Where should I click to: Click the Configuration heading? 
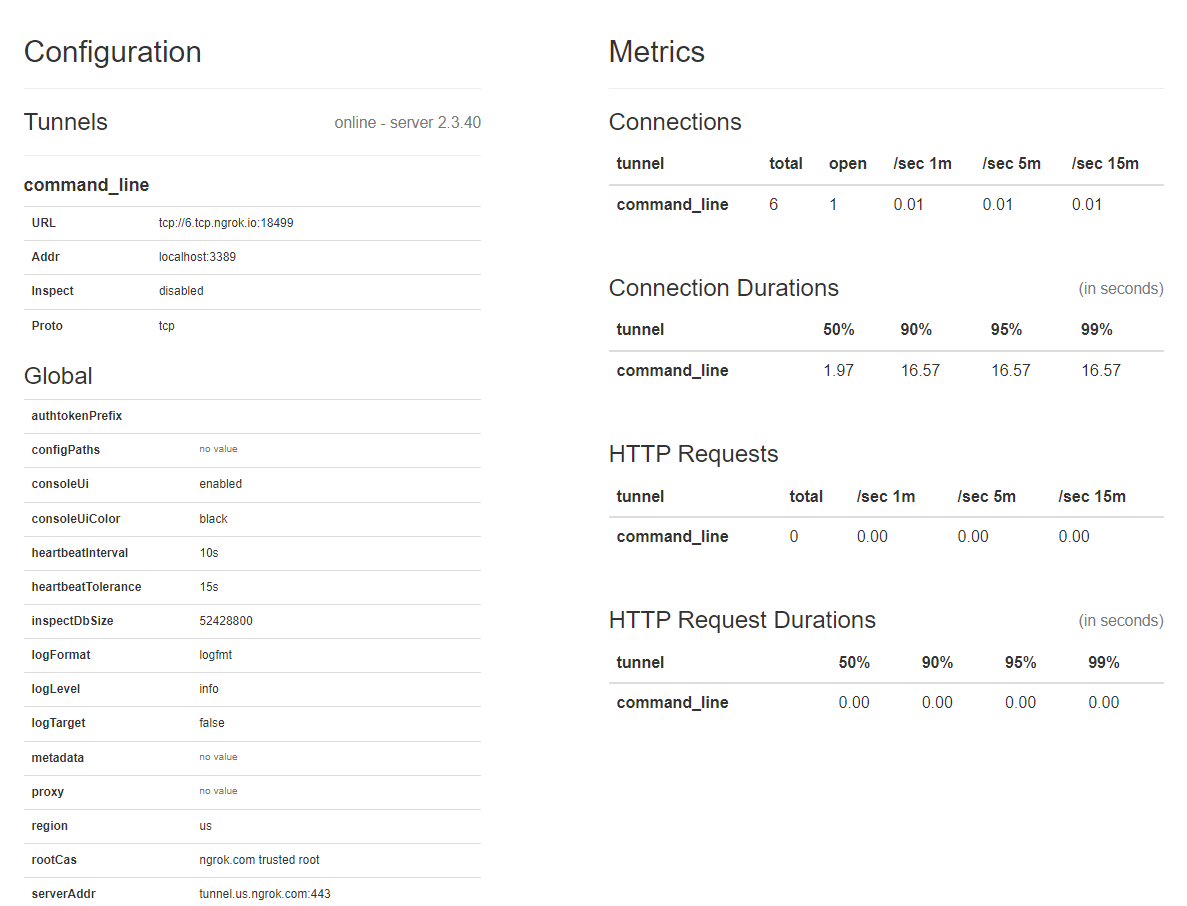pos(113,52)
